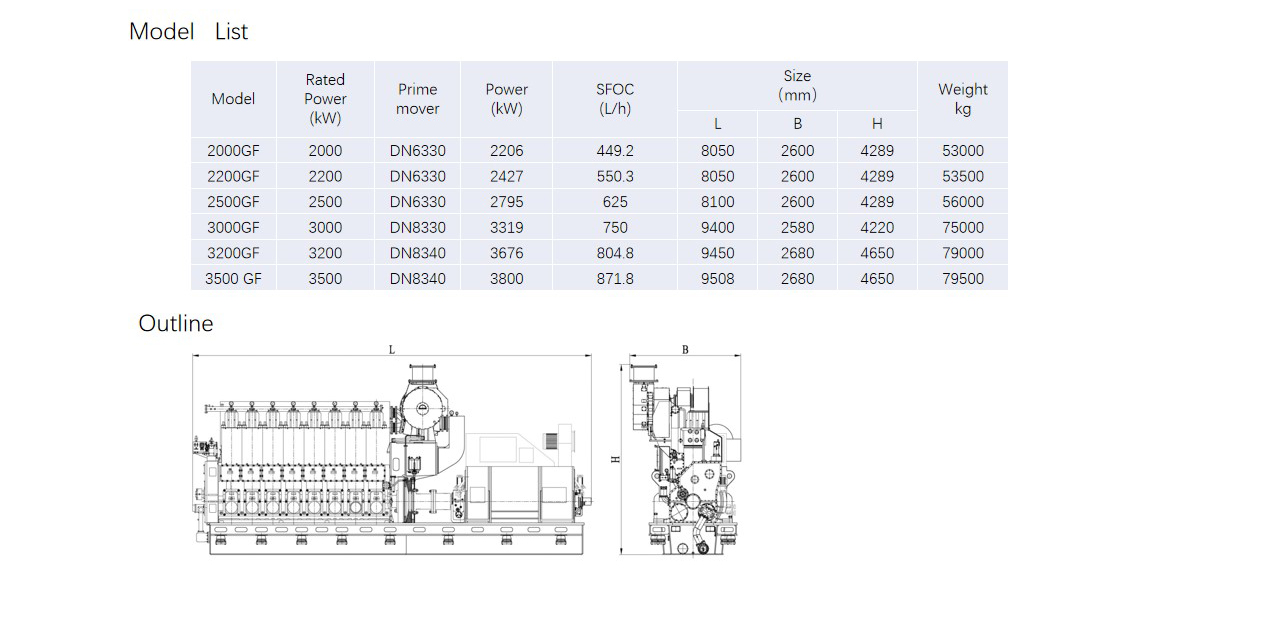Click model cell '3200GF'
Screen dimensions: 1280x633
pos(233,254)
